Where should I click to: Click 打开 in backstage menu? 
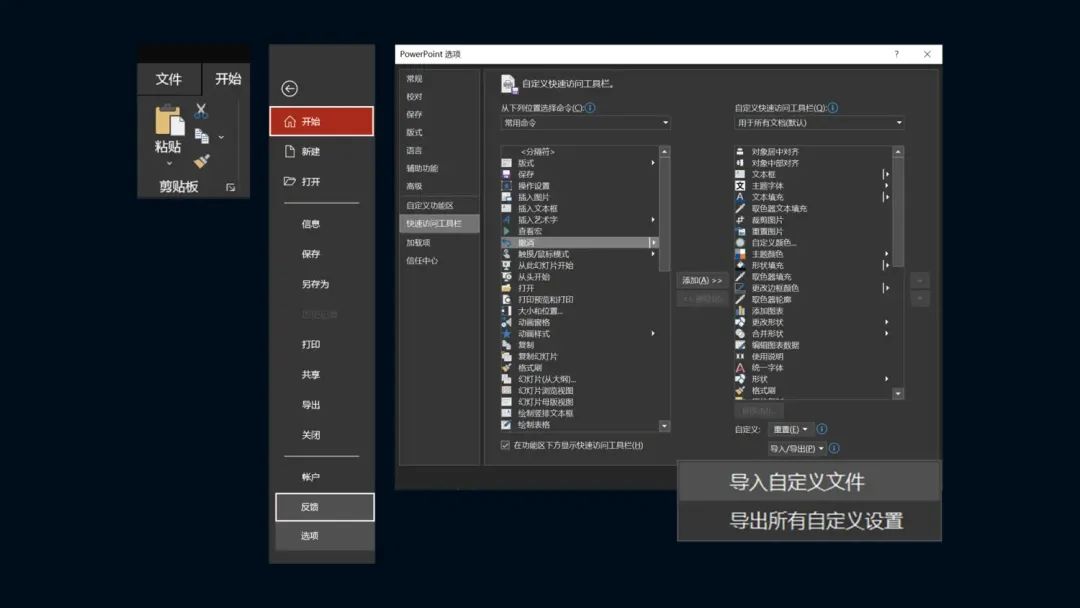(322, 182)
